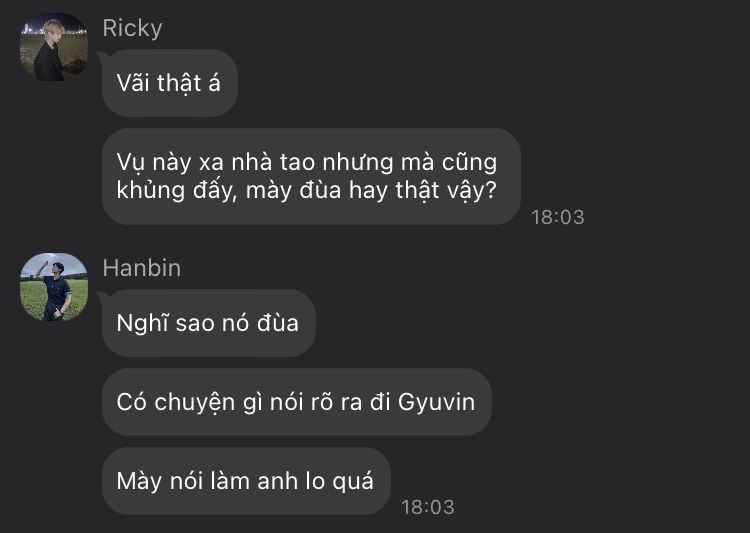Screen dimensions: 750x533
Task: Select the "Vãi thật á" message bubble
Action: pyautogui.click(x=170, y=83)
